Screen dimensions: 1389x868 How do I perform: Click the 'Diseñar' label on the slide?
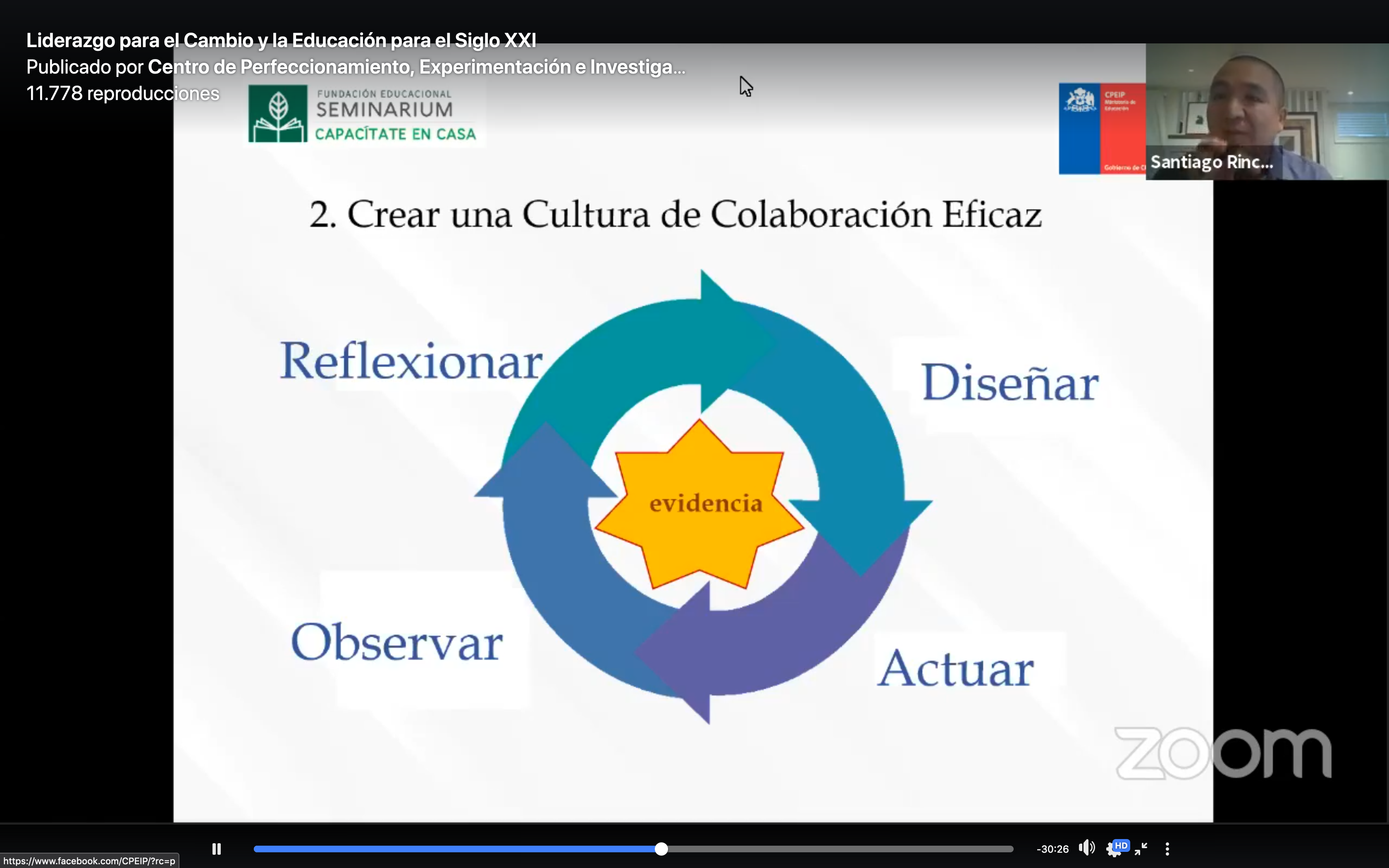point(1010,382)
